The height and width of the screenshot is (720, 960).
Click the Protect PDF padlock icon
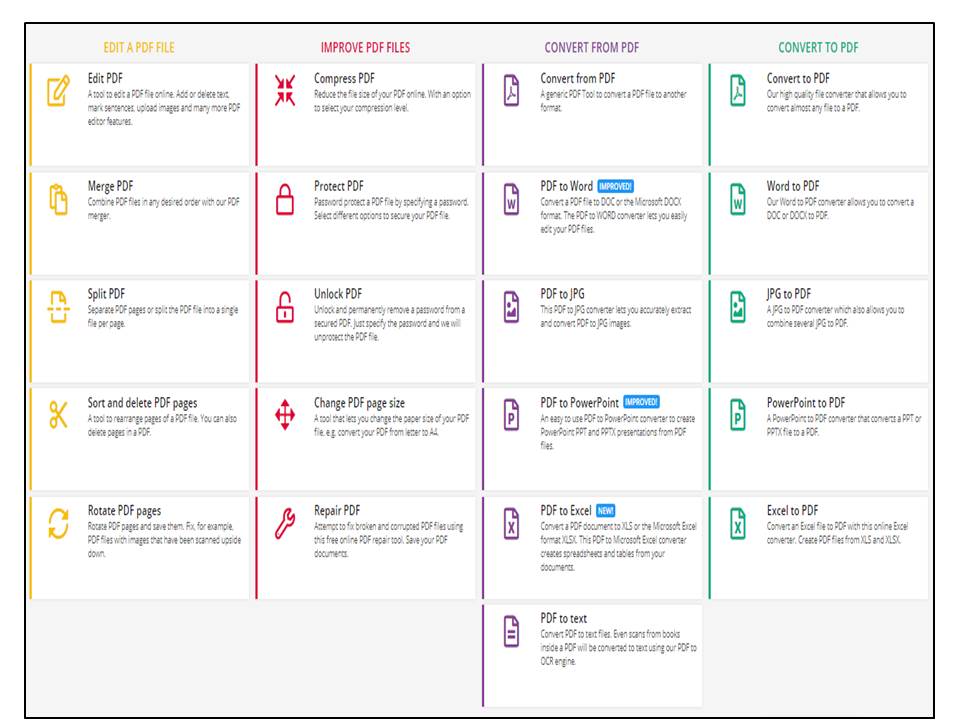(285, 199)
